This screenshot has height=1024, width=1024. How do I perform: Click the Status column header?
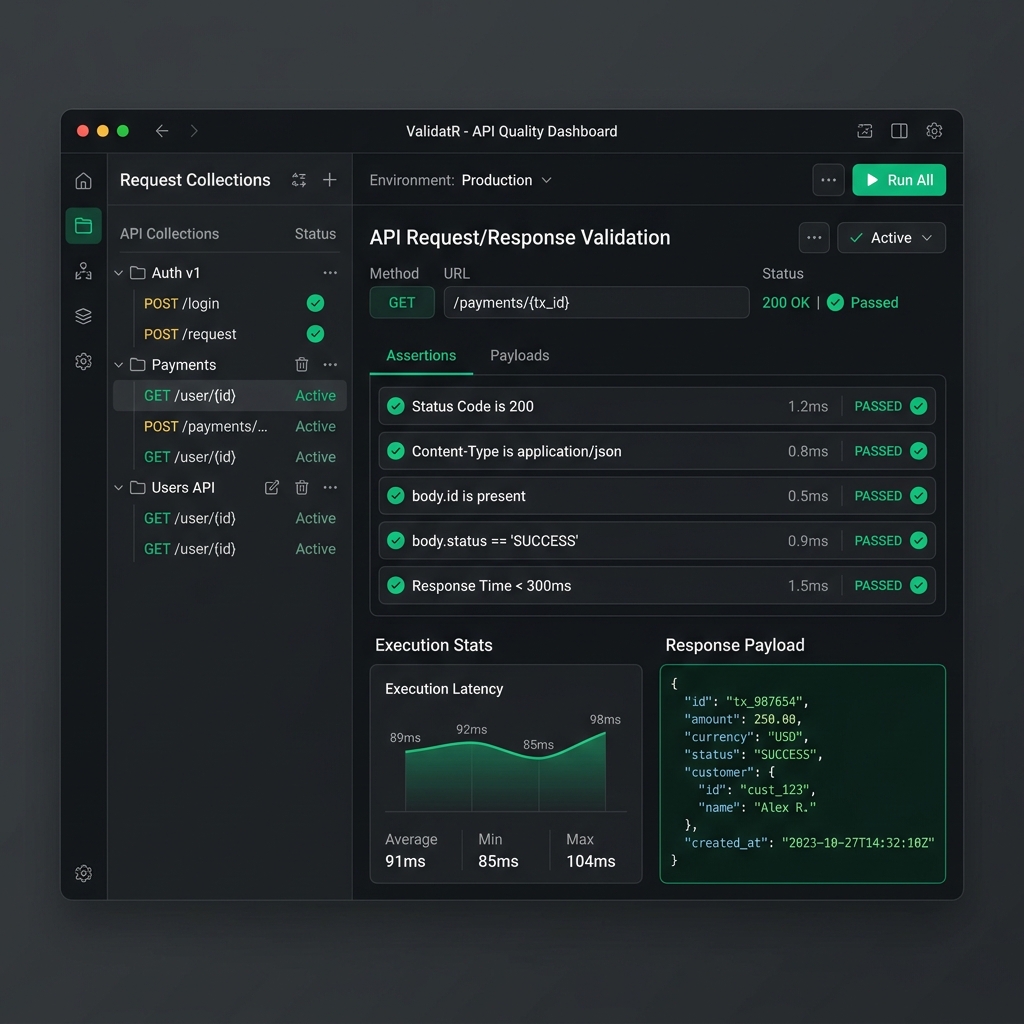[315, 234]
